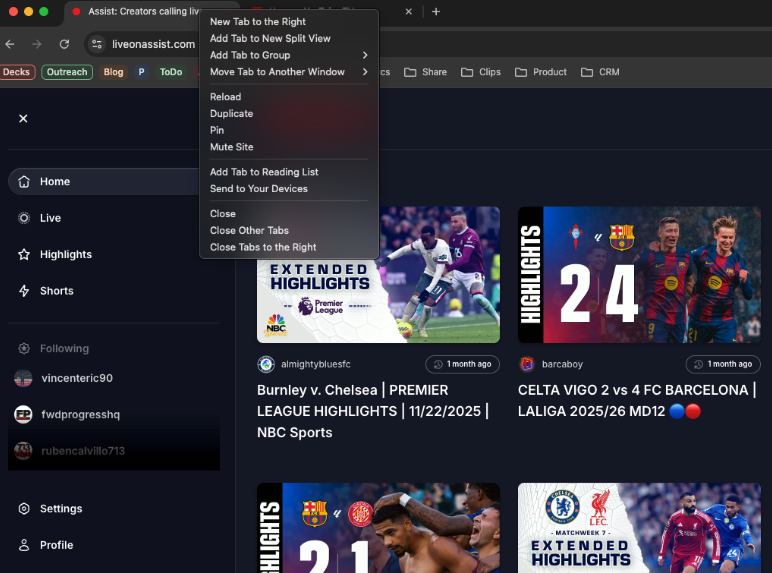Open the CRM bookmarks folder

600,72
